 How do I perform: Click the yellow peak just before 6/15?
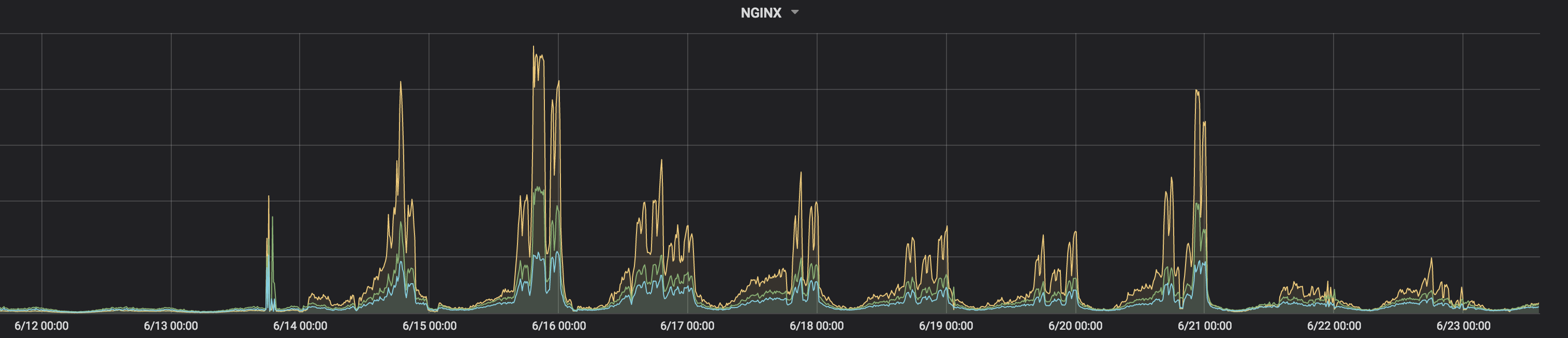(x=401, y=83)
